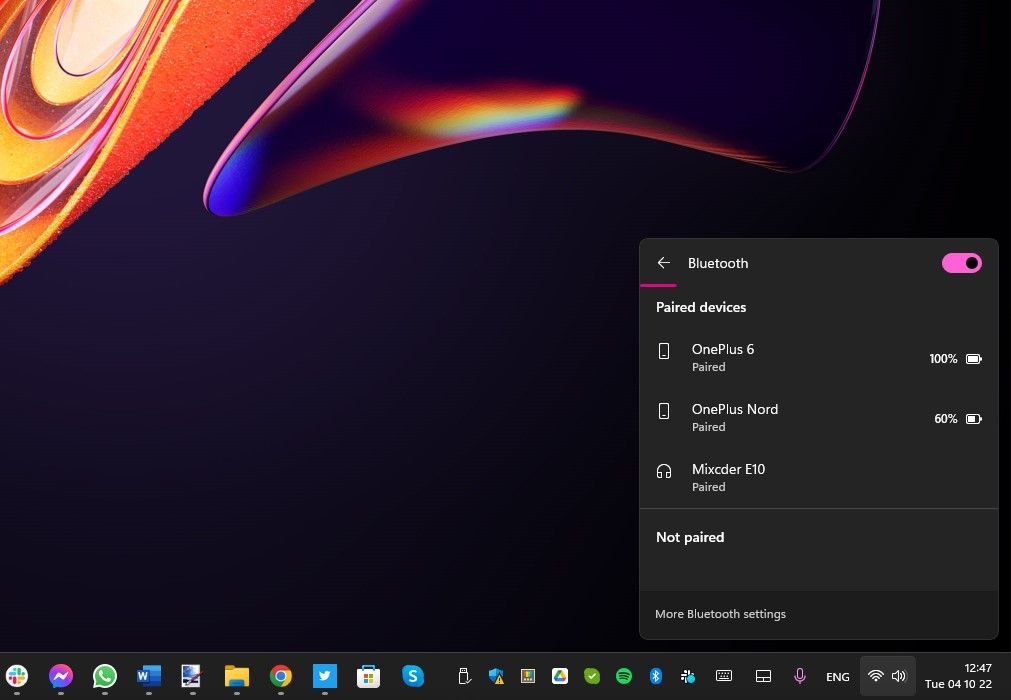Screen dimensions: 1011x700
Task: Click the microphone icon in the taskbar
Action: pyautogui.click(x=798, y=676)
